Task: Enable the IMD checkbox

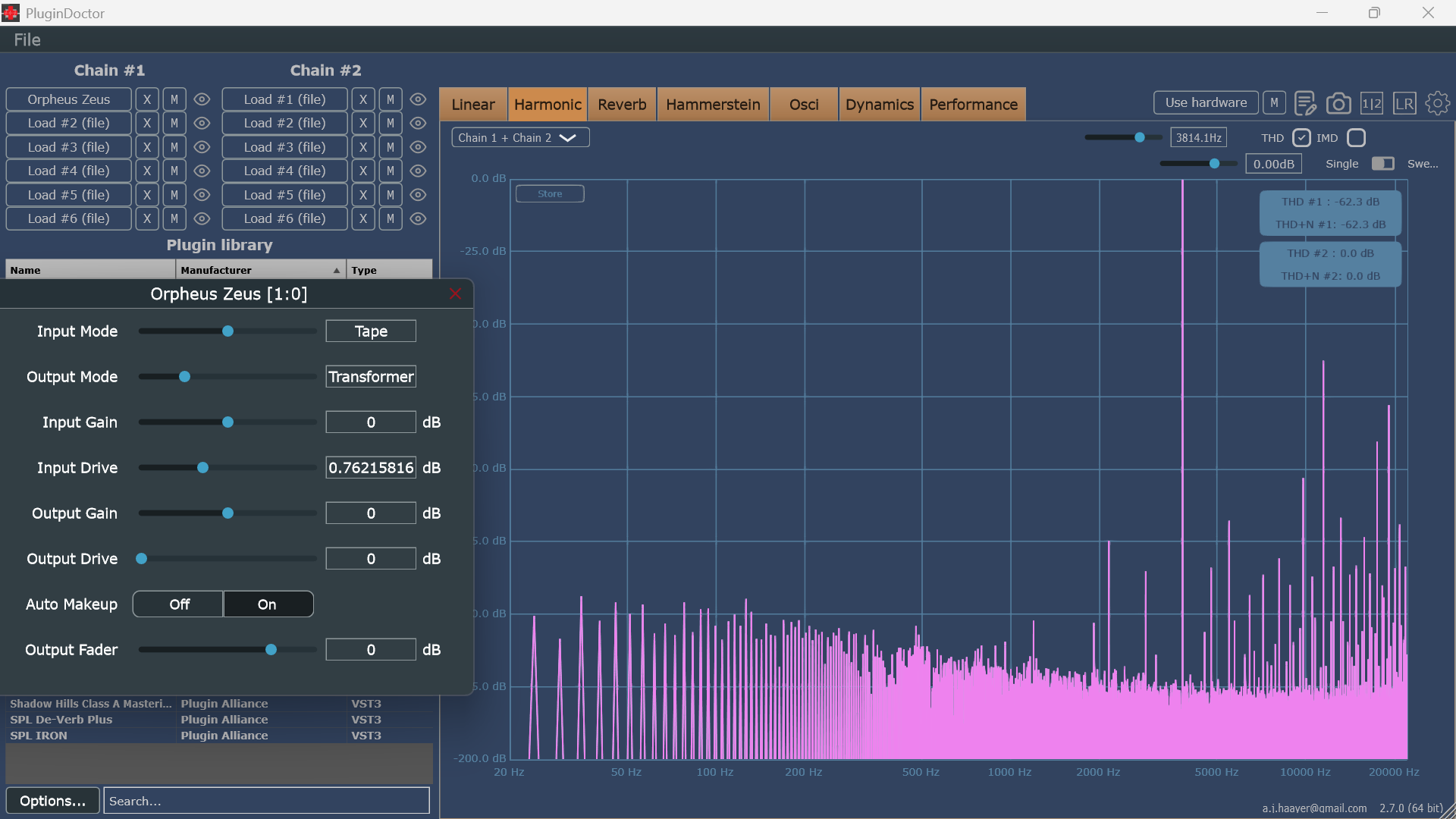Action: pos(1357,138)
